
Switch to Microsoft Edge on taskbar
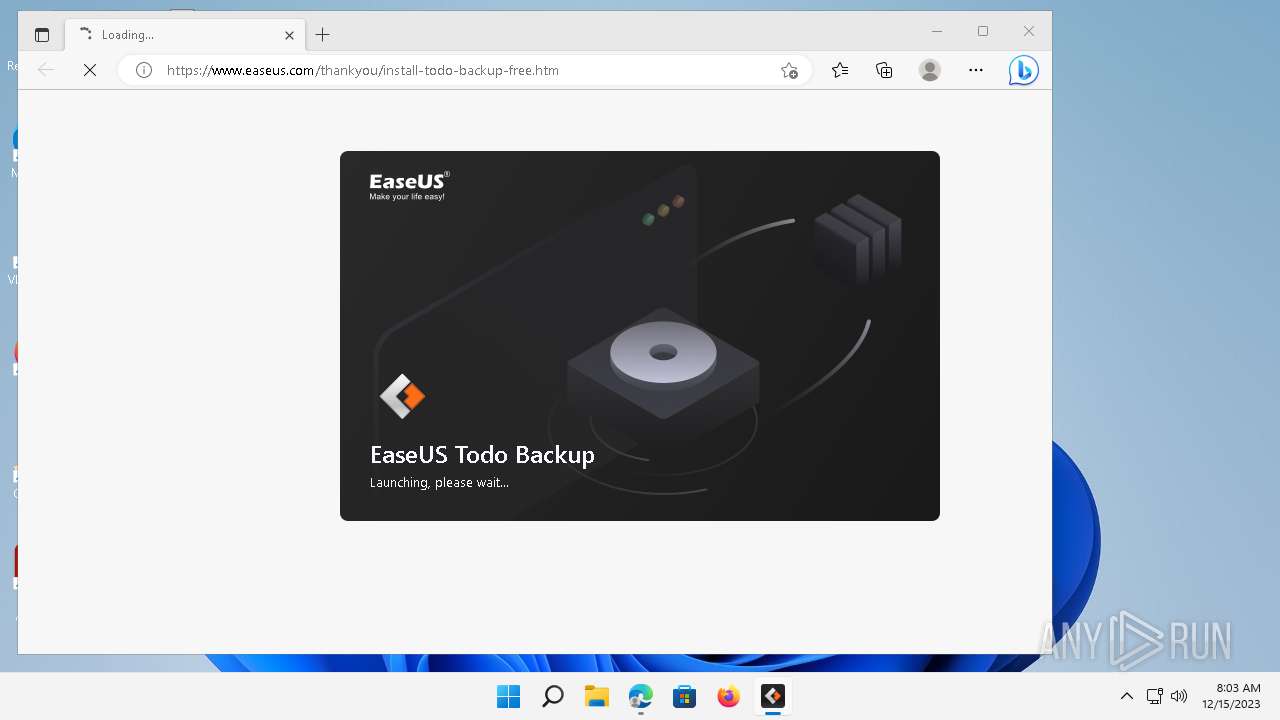pos(640,696)
